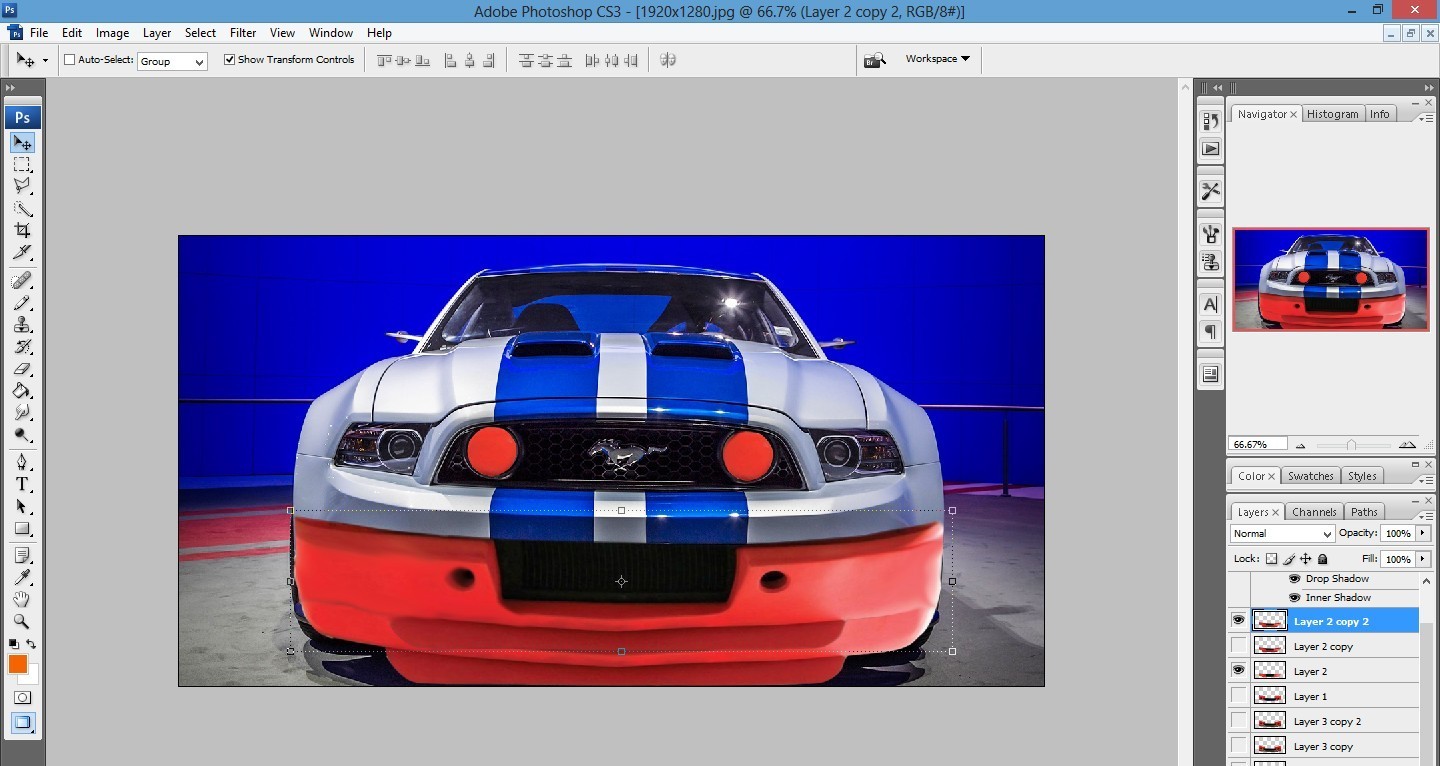Toggle Quick Mask mode
This screenshot has width=1440, height=766.
pos(22,697)
